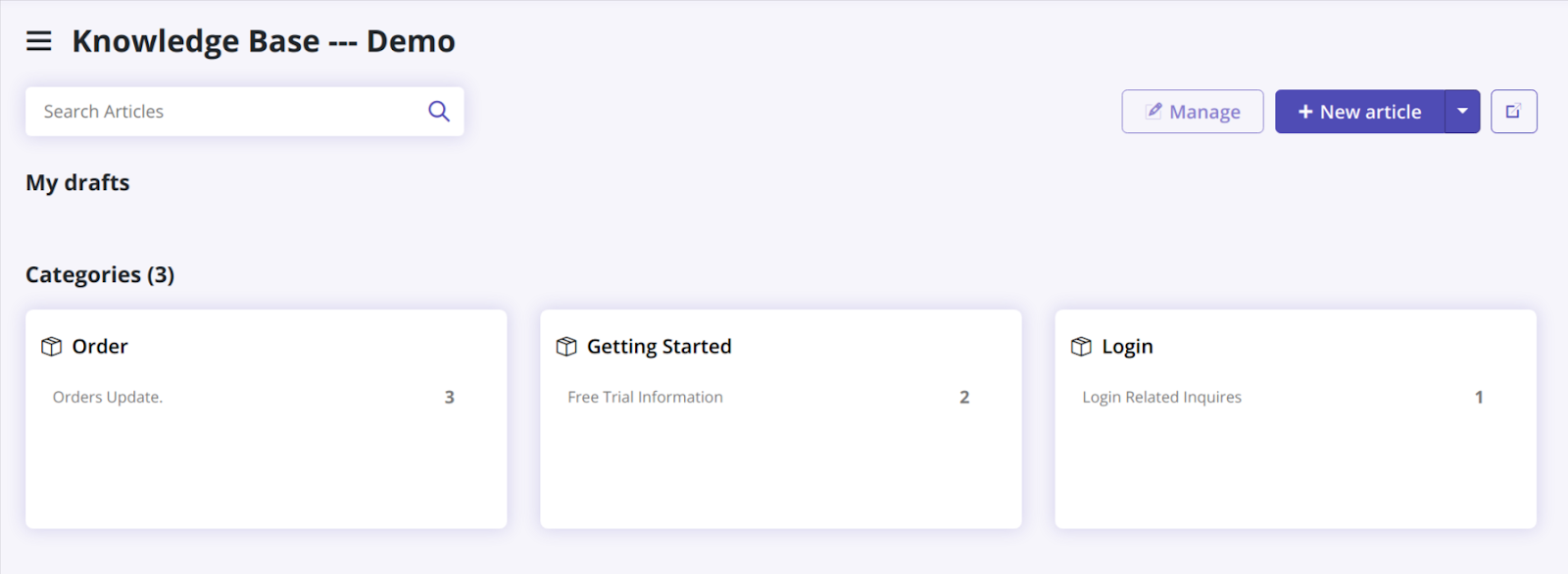Click the Login Related Inquires text
The image size is (1568, 574).
[x=1160, y=397]
